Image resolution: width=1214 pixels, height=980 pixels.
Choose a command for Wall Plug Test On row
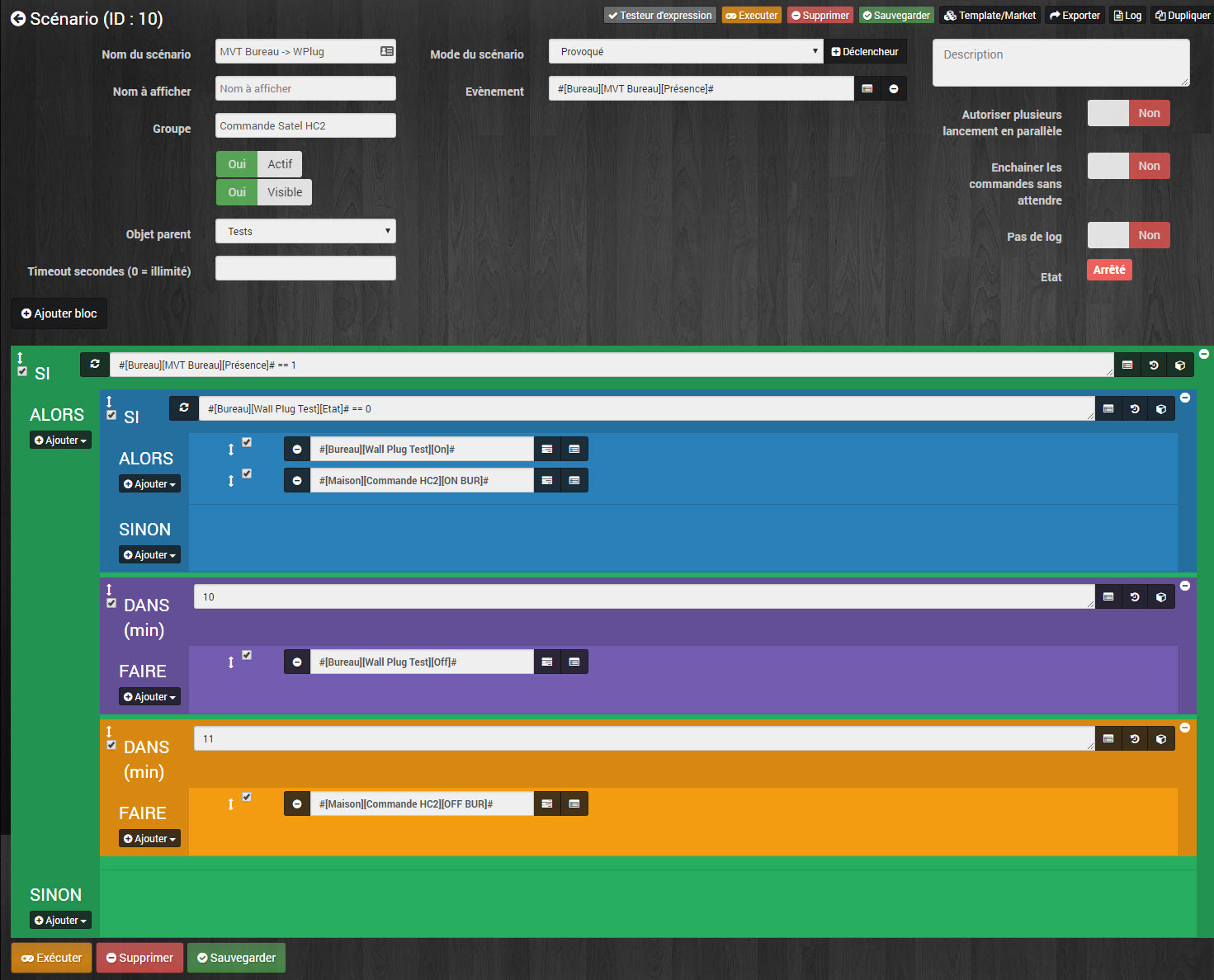[574, 449]
